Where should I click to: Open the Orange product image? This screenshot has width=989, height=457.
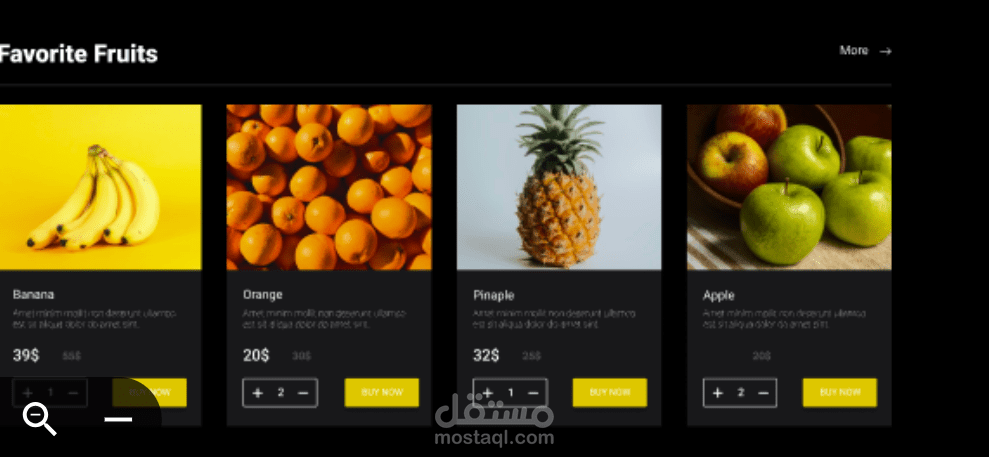pyautogui.click(x=329, y=187)
